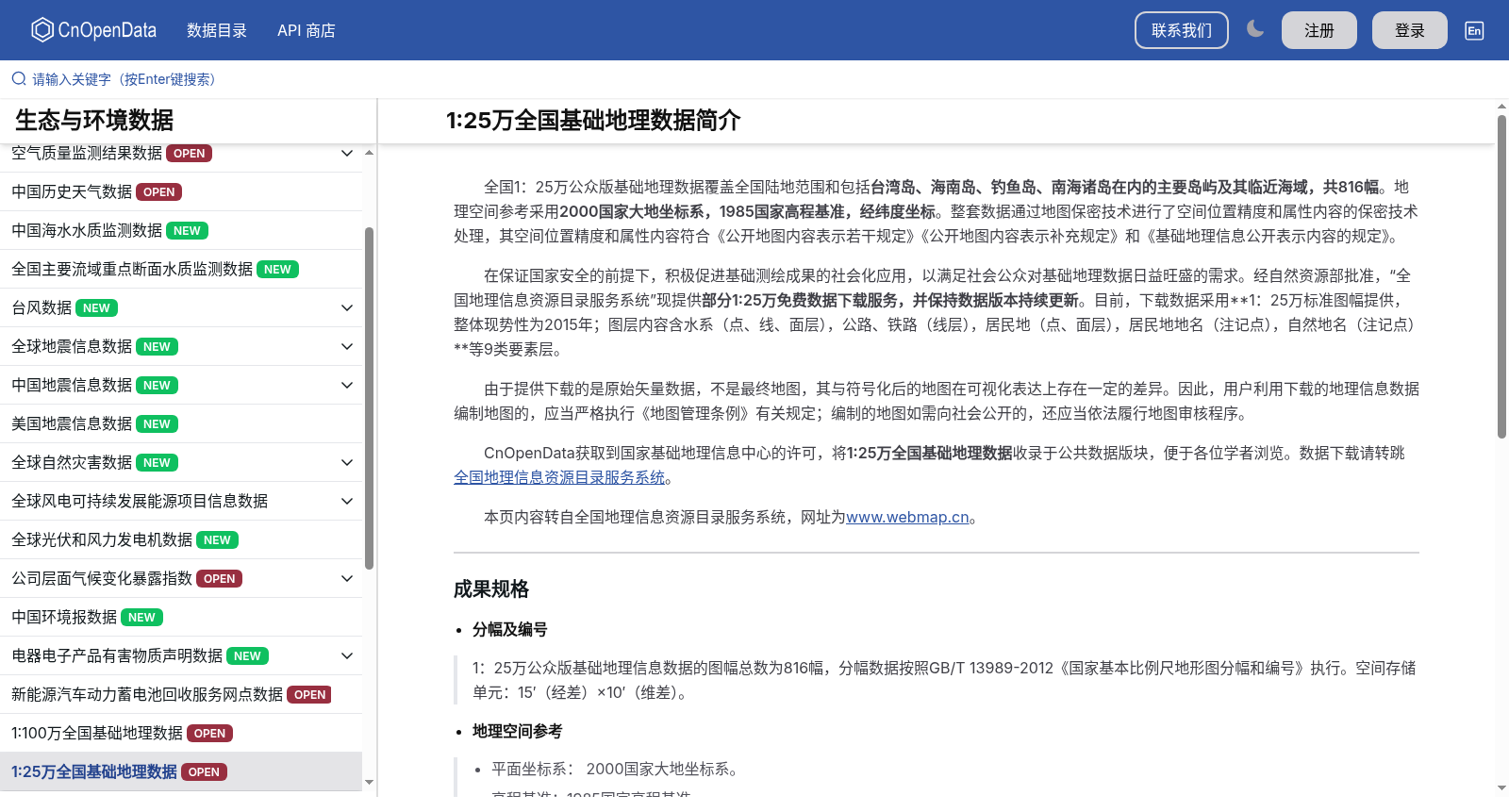Viewport: 1509px width, 812px height.
Task: Open the API 商店 menu
Action: [x=307, y=30]
